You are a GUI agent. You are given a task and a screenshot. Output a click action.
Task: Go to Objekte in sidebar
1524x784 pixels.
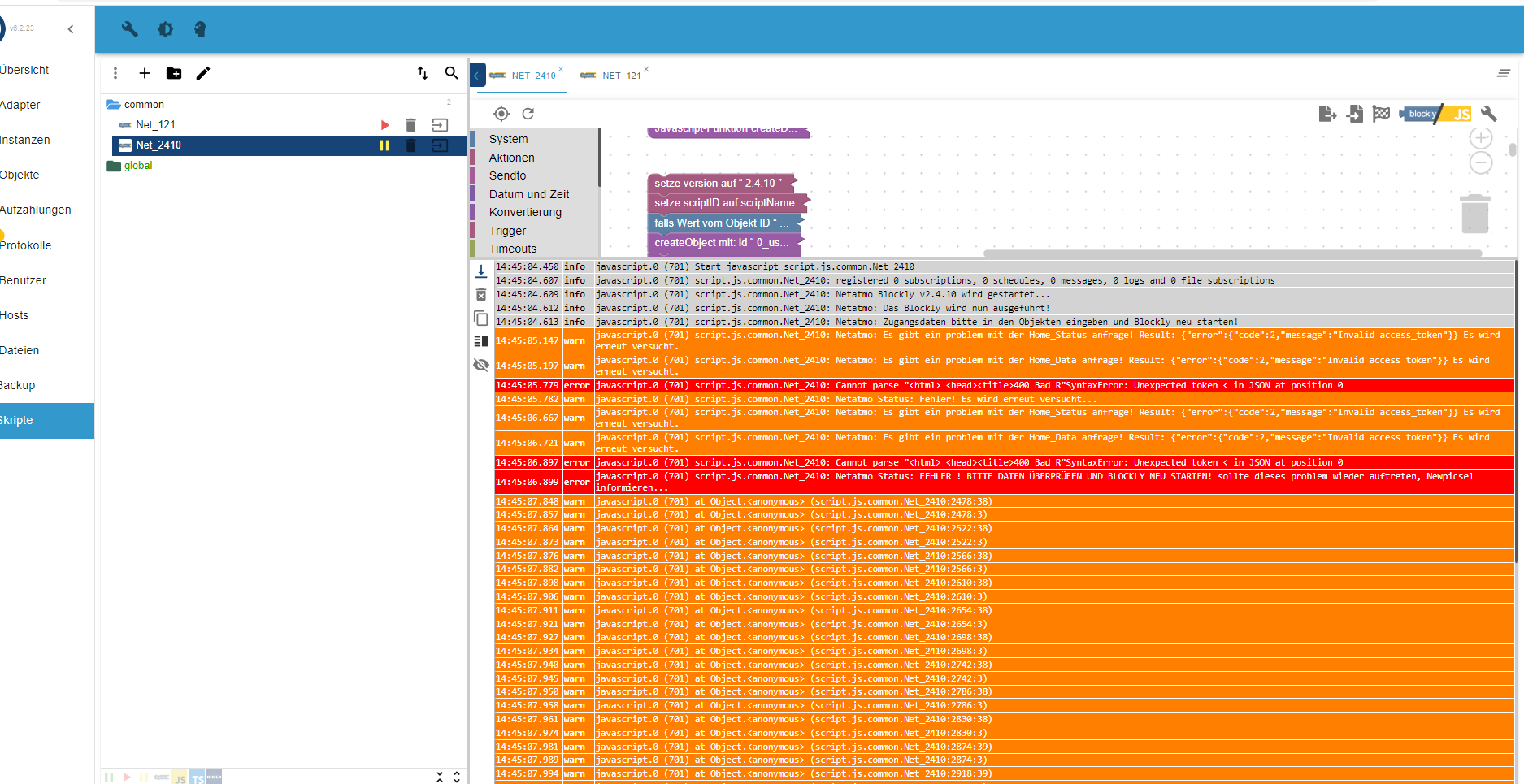pos(20,175)
